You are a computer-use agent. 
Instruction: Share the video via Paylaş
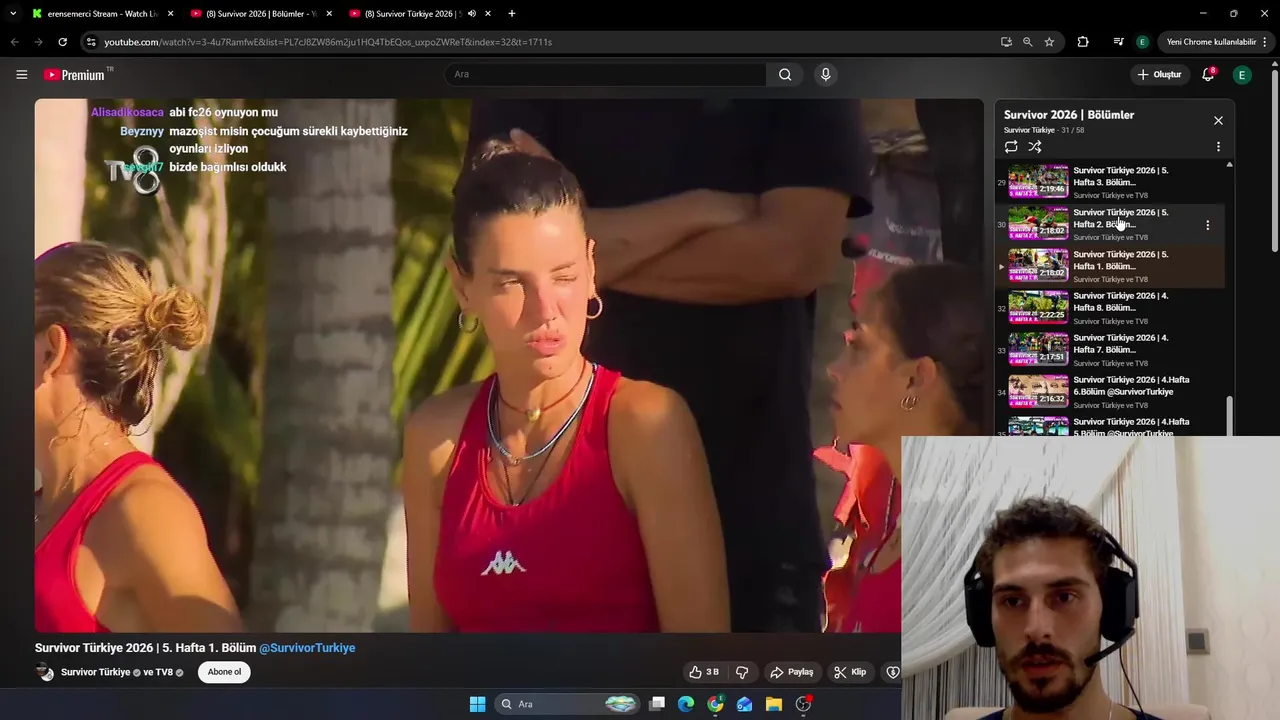coord(791,672)
